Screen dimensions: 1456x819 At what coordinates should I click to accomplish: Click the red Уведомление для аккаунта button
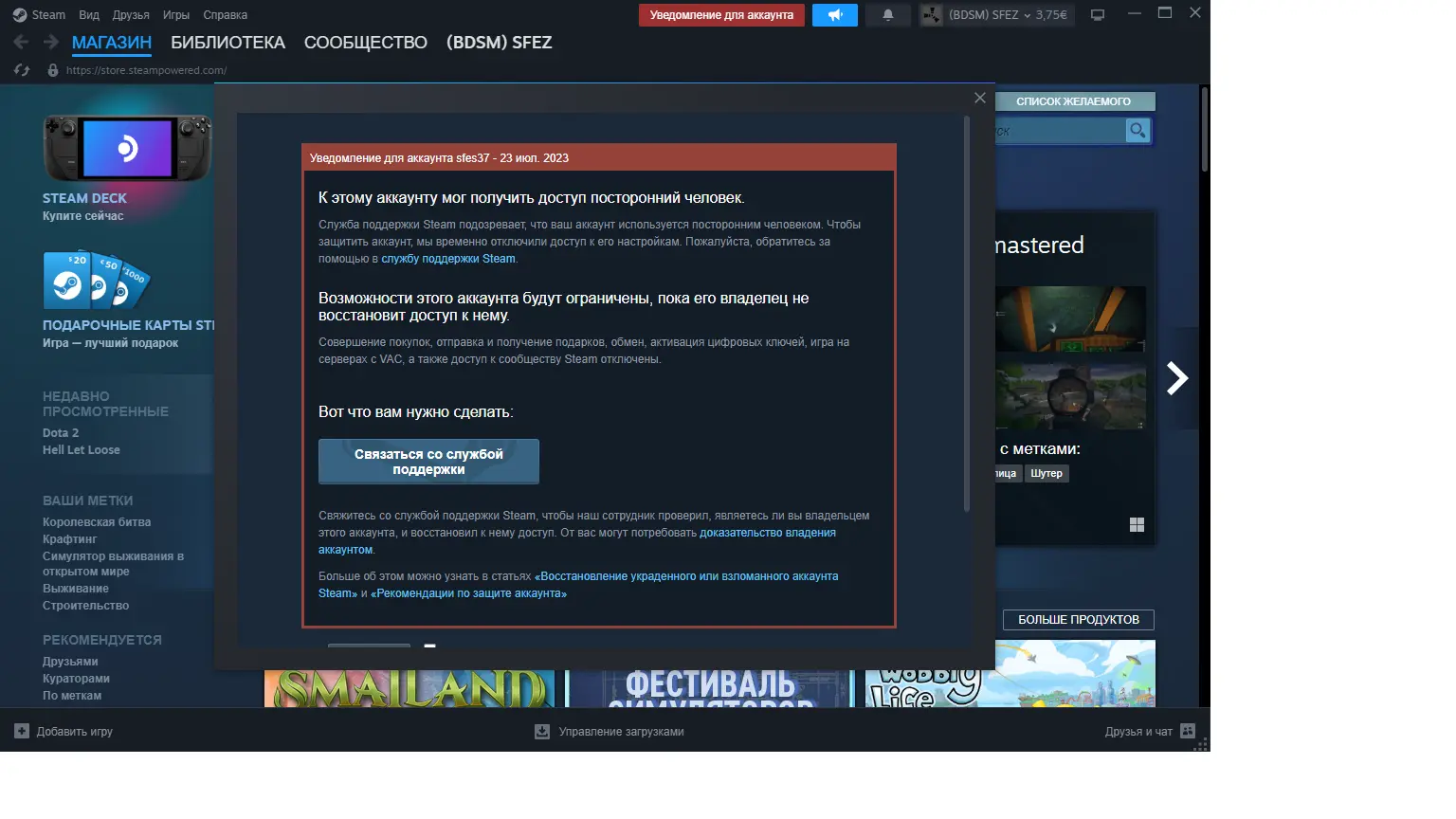coord(721,15)
